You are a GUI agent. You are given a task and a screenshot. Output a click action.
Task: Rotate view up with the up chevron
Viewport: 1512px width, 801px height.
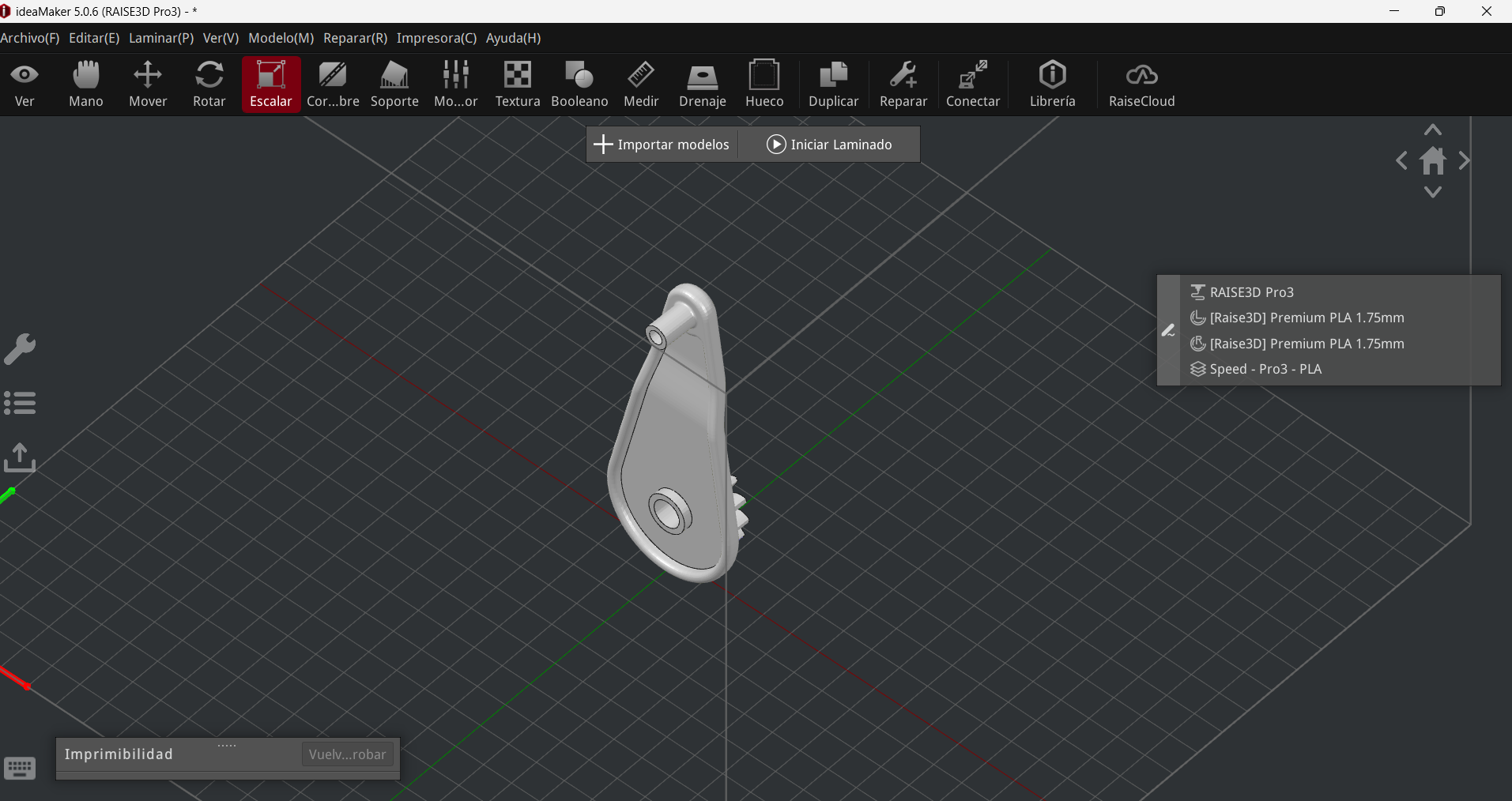coord(1433,130)
